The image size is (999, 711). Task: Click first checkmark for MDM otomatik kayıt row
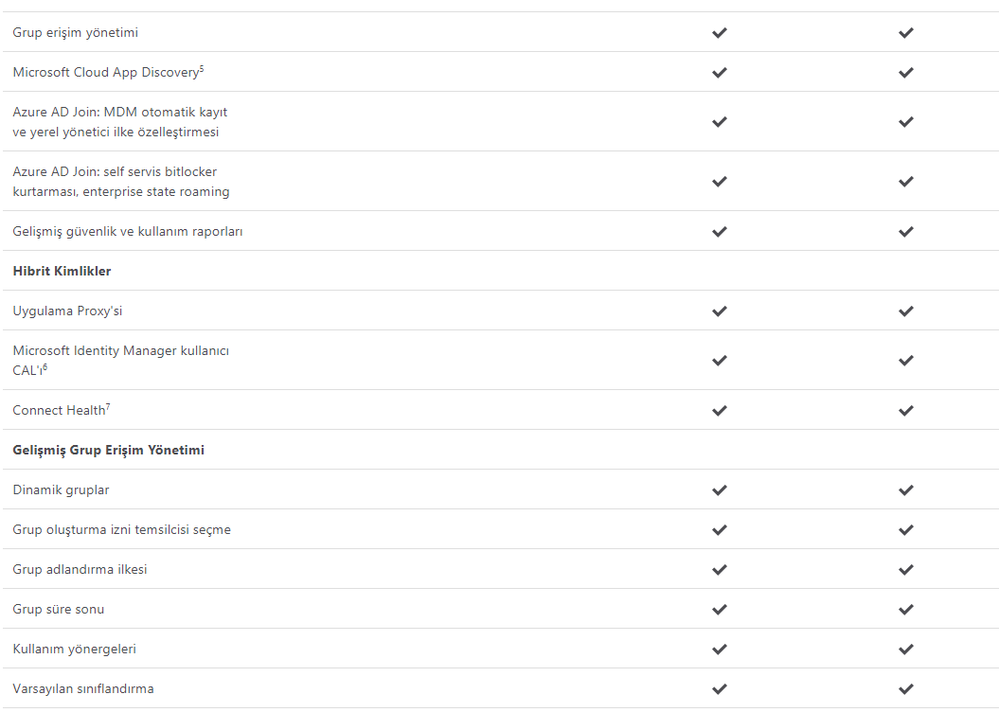tap(719, 122)
